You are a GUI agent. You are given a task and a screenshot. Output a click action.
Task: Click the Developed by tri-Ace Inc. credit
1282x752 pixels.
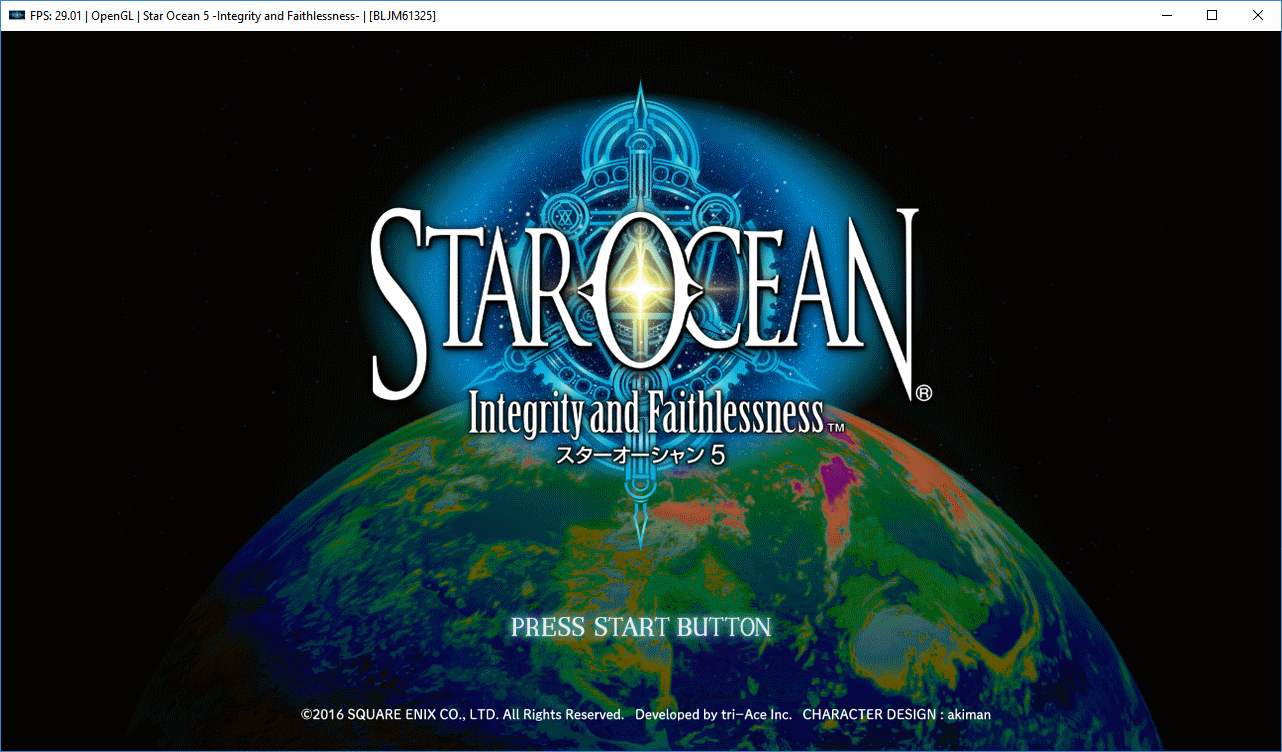tap(713, 715)
